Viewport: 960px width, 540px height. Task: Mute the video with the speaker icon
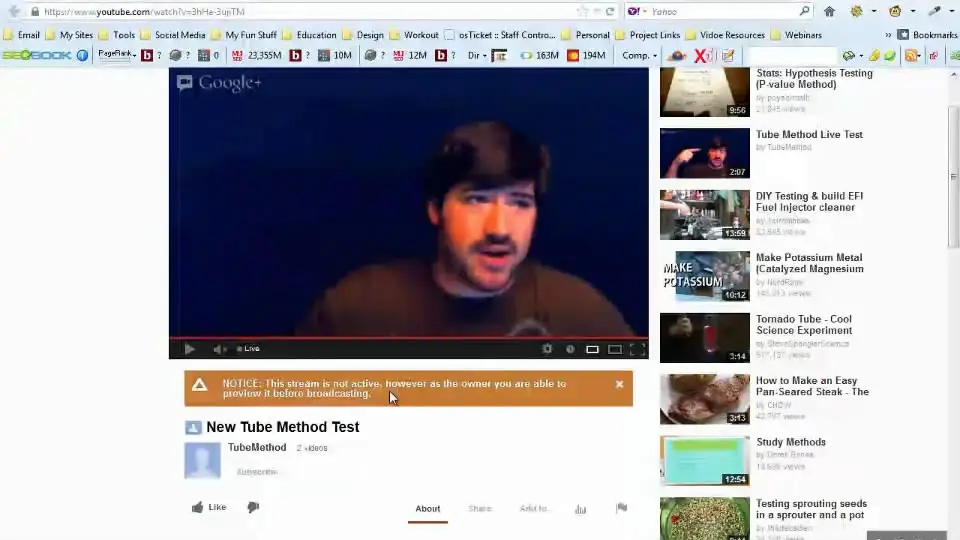pos(217,349)
